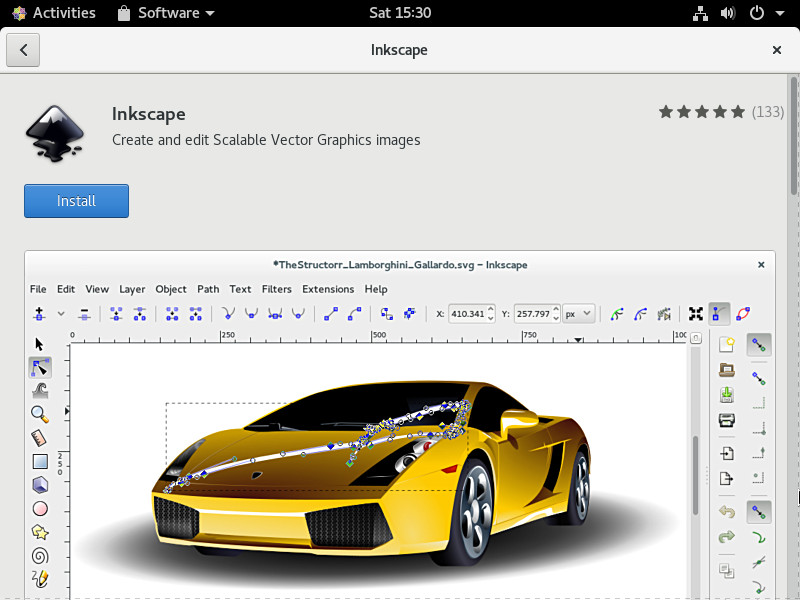This screenshot has height=600, width=800.
Task: Click the Export file icon
Action: click(727, 478)
